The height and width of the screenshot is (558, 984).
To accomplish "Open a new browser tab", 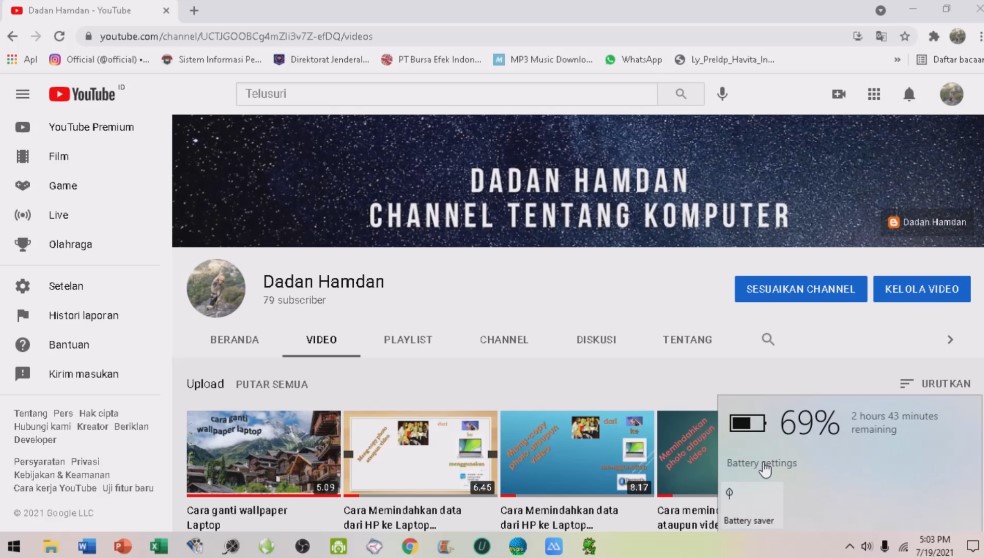I will (194, 10).
